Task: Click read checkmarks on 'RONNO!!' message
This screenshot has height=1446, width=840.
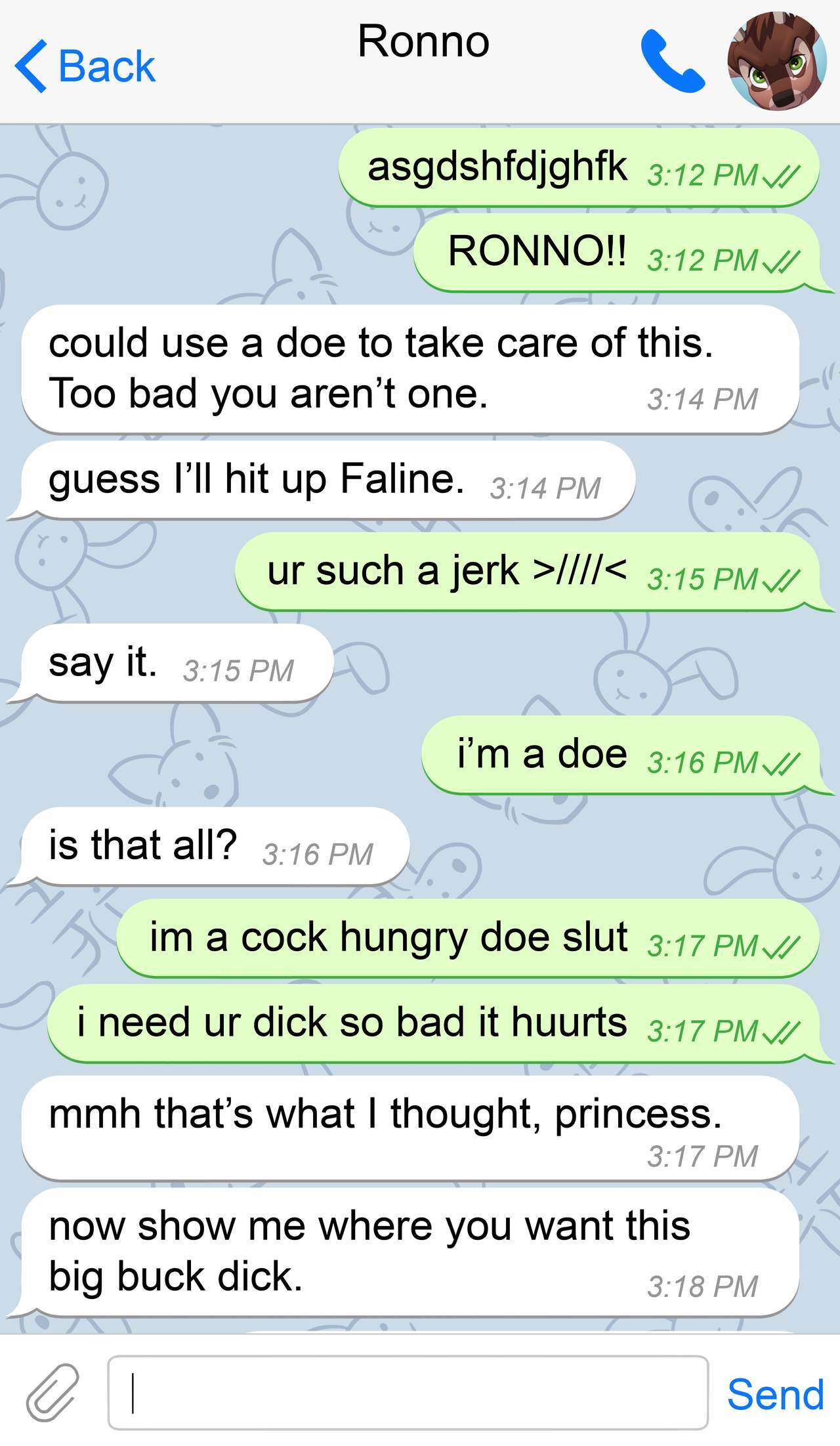Action: 781,261
